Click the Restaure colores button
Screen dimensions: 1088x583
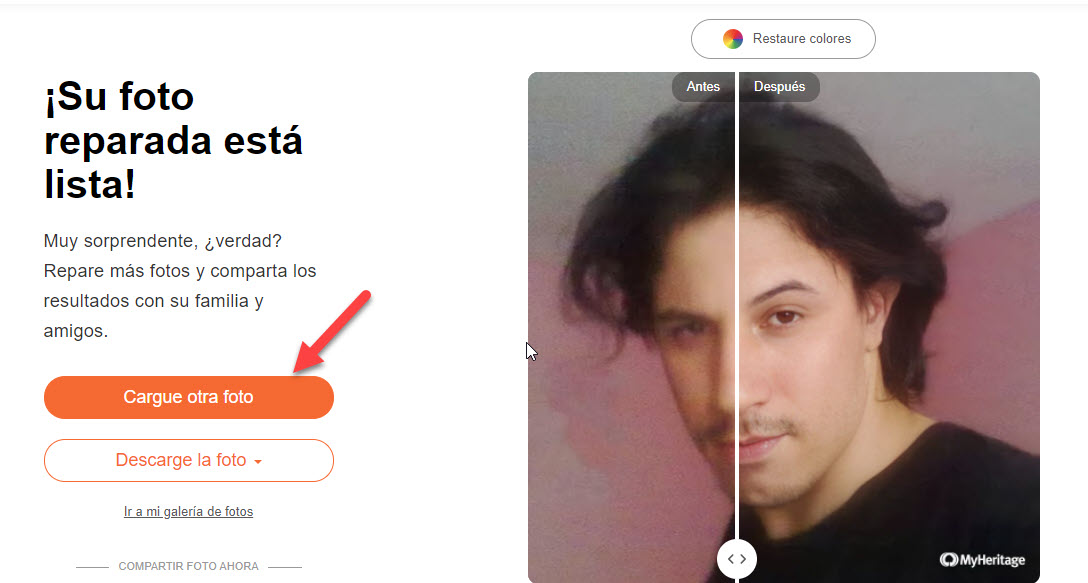pyautogui.click(x=783, y=39)
